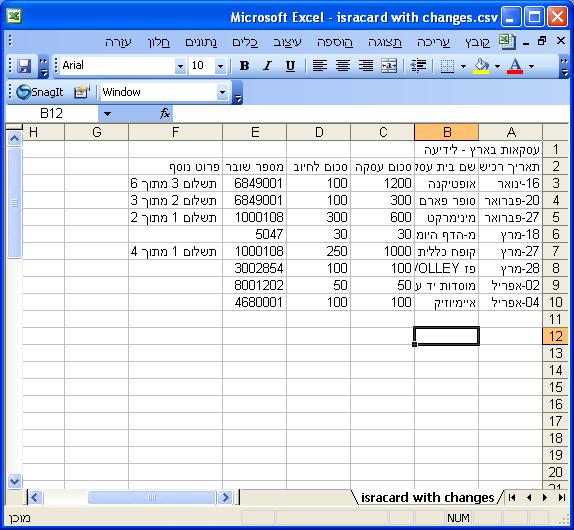The height and width of the screenshot is (530, 574).
Task: Expand Standard toolbar options next to Save
Action: (x=44, y=67)
